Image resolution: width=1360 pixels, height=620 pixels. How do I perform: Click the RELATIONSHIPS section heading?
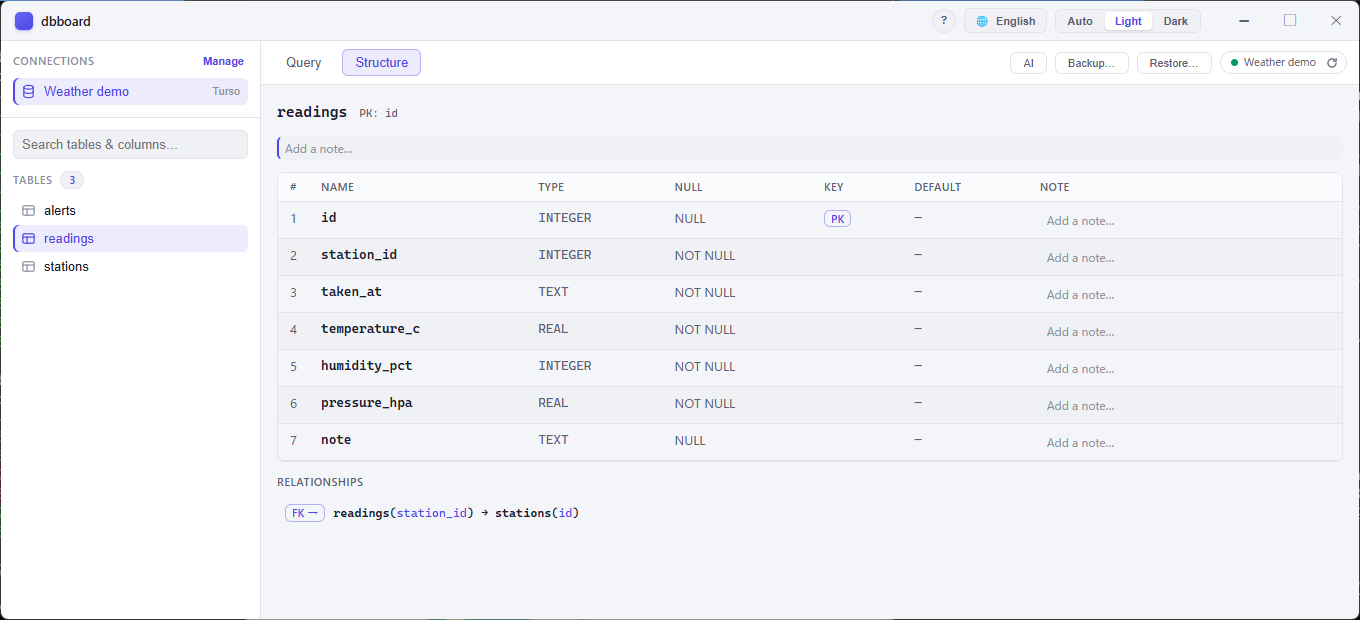[320, 482]
